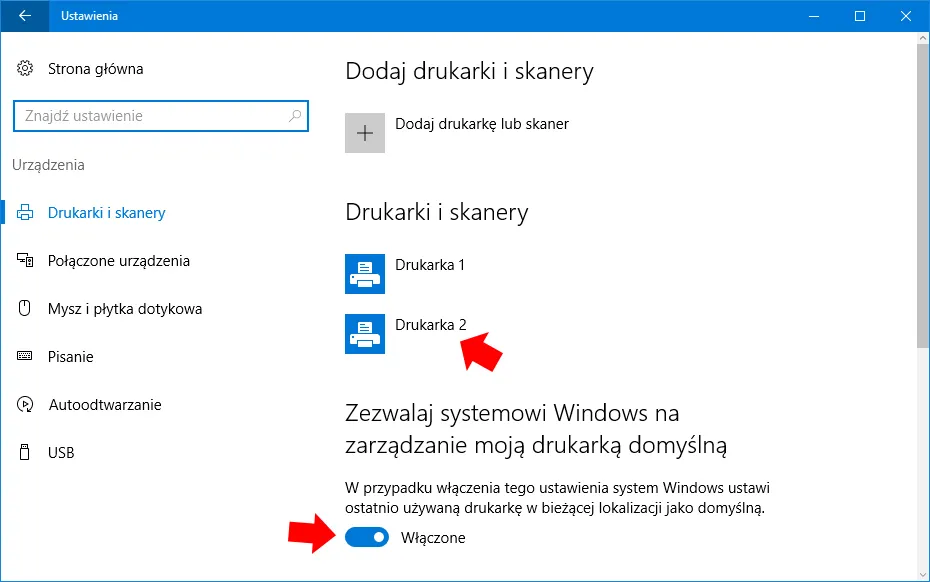Click the Strona główna gear icon
Viewport: 930px width, 582px height.
tap(23, 68)
